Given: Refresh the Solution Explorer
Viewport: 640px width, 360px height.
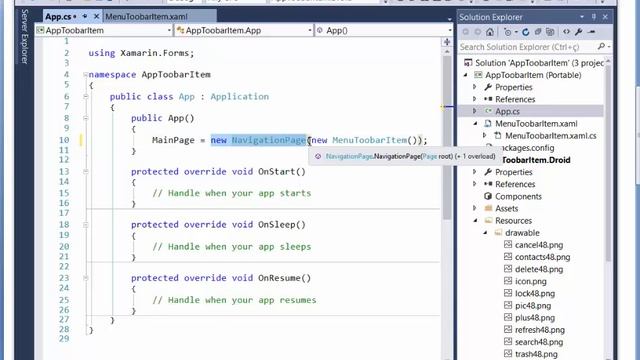Looking at the screenshot, I should tap(526, 32).
